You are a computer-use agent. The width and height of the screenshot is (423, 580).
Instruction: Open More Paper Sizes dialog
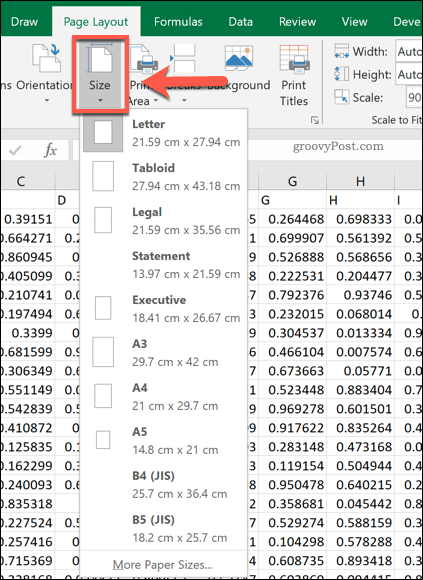[162, 565]
